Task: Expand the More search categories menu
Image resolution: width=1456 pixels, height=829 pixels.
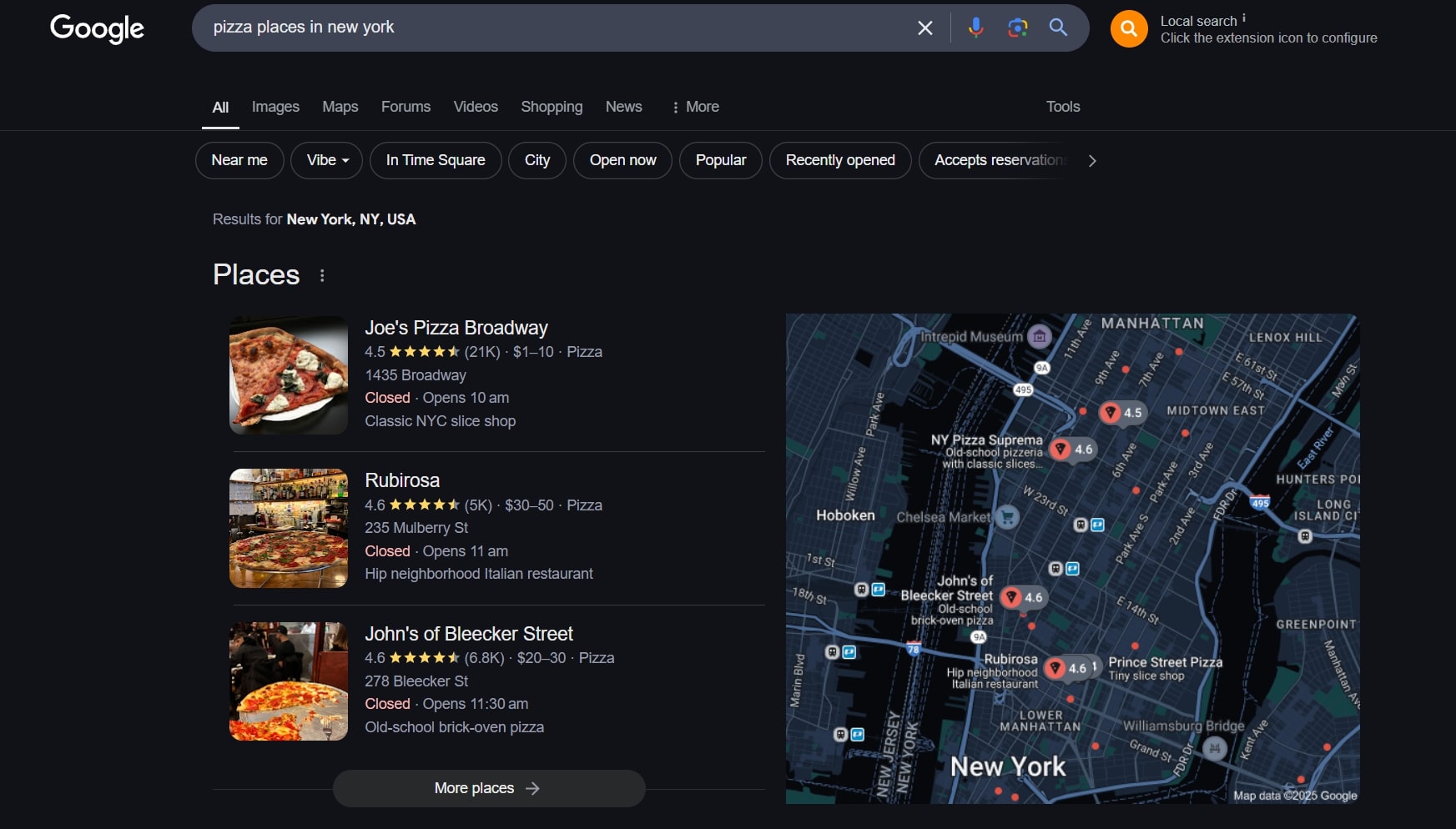Action: click(695, 107)
